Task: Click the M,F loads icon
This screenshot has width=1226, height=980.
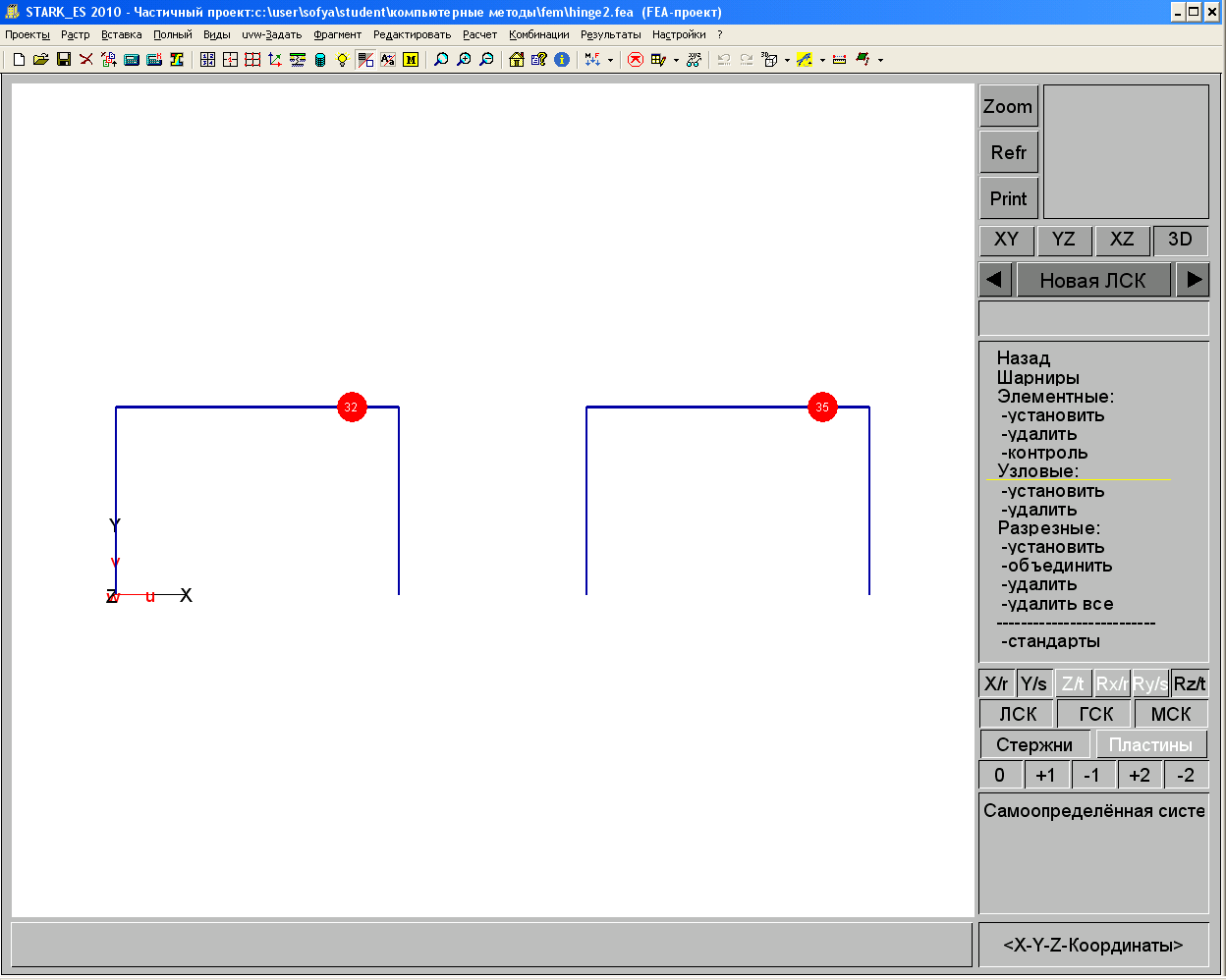Action: (592, 60)
